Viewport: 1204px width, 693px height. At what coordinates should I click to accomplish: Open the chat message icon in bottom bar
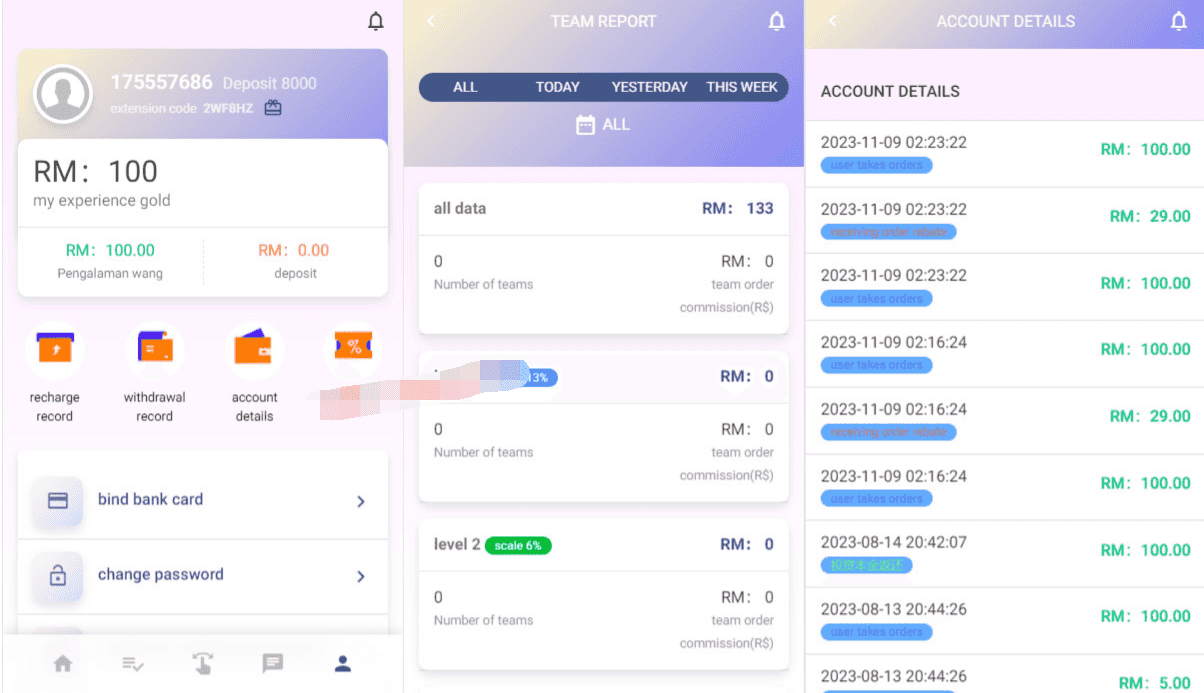pos(272,663)
